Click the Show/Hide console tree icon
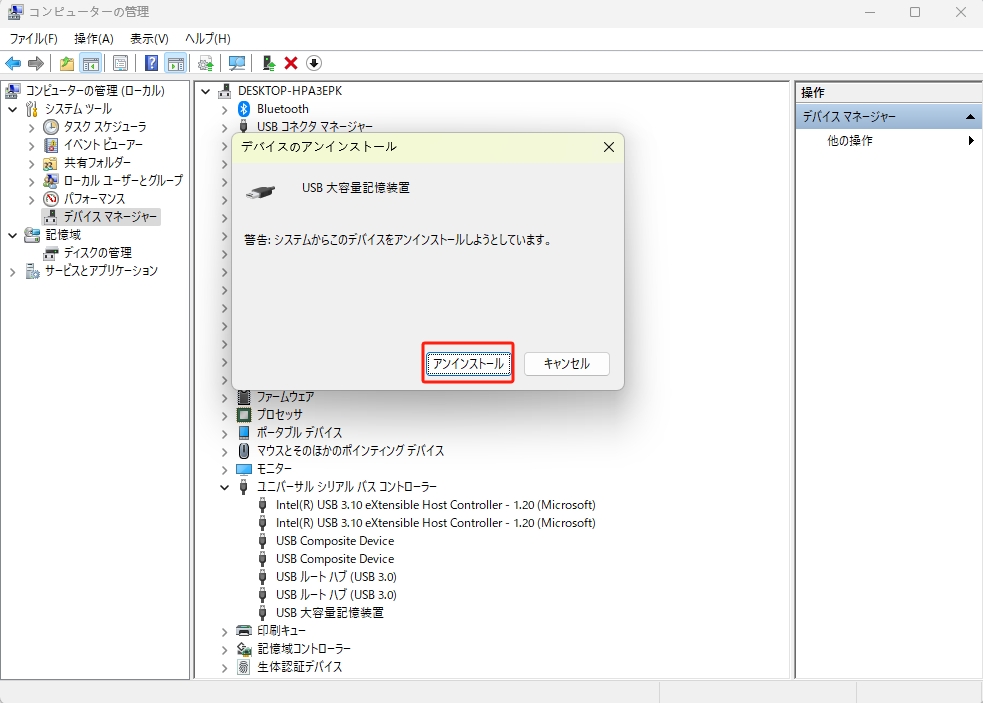Screen dimensions: 983x703 click(91, 63)
